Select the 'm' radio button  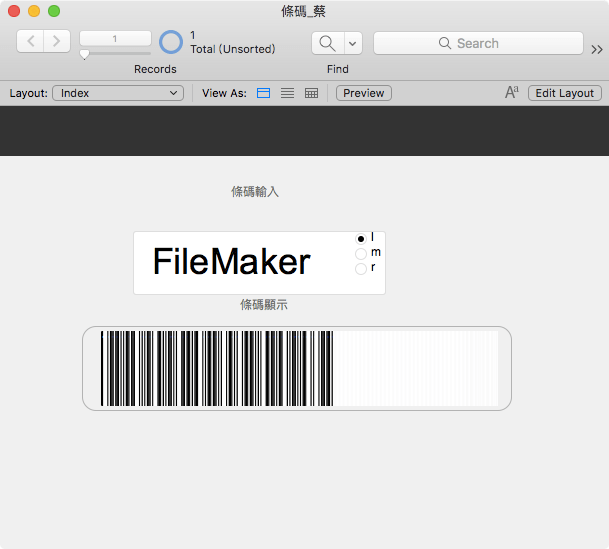pos(361,254)
